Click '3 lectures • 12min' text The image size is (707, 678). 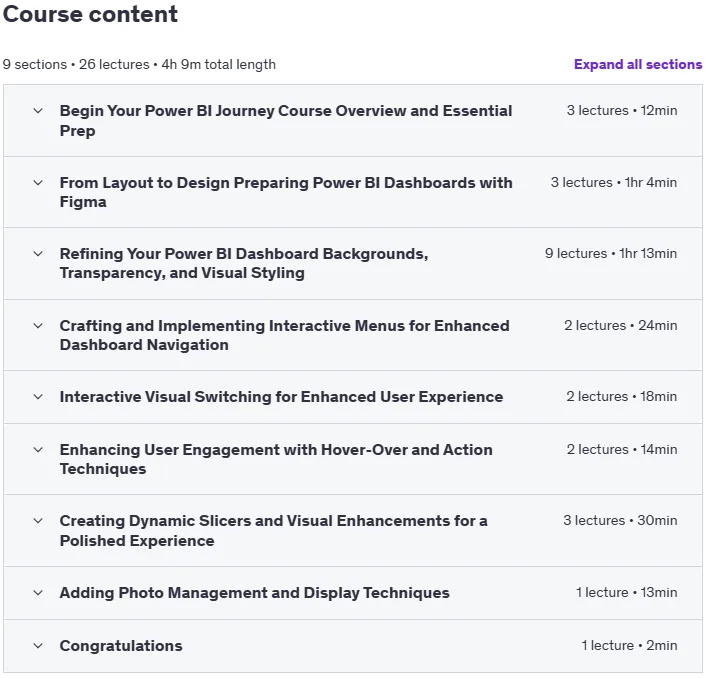pos(622,110)
